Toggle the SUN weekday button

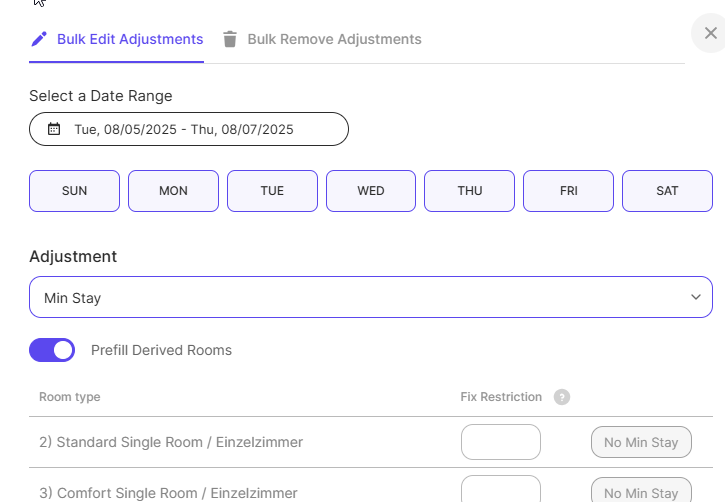74,191
